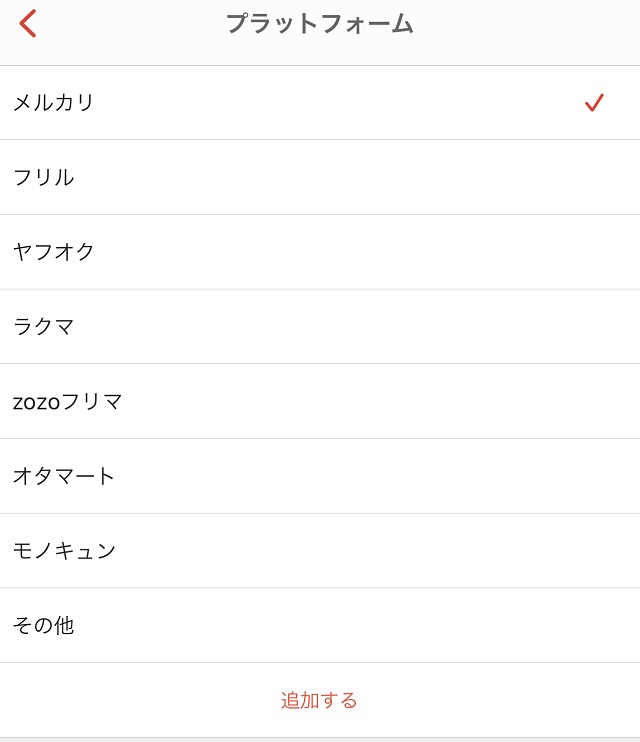Choose フリル from the platform list
640x742 pixels.
[320, 177]
